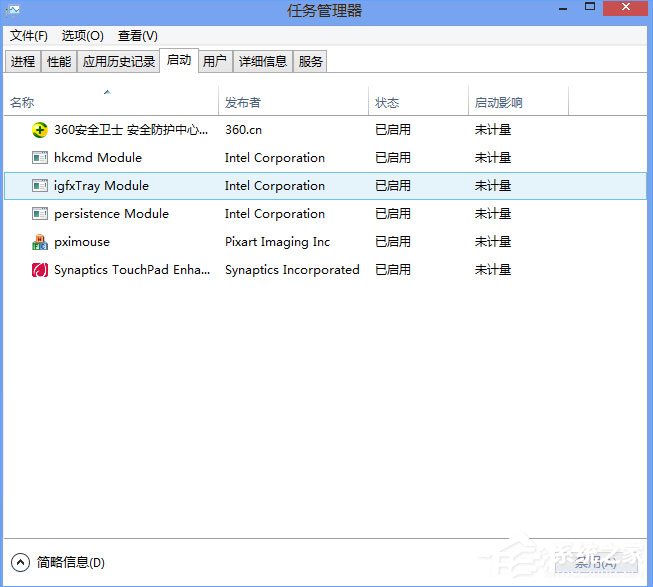Select the igfxTray Module name text
The image size is (653, 587).
101,186
